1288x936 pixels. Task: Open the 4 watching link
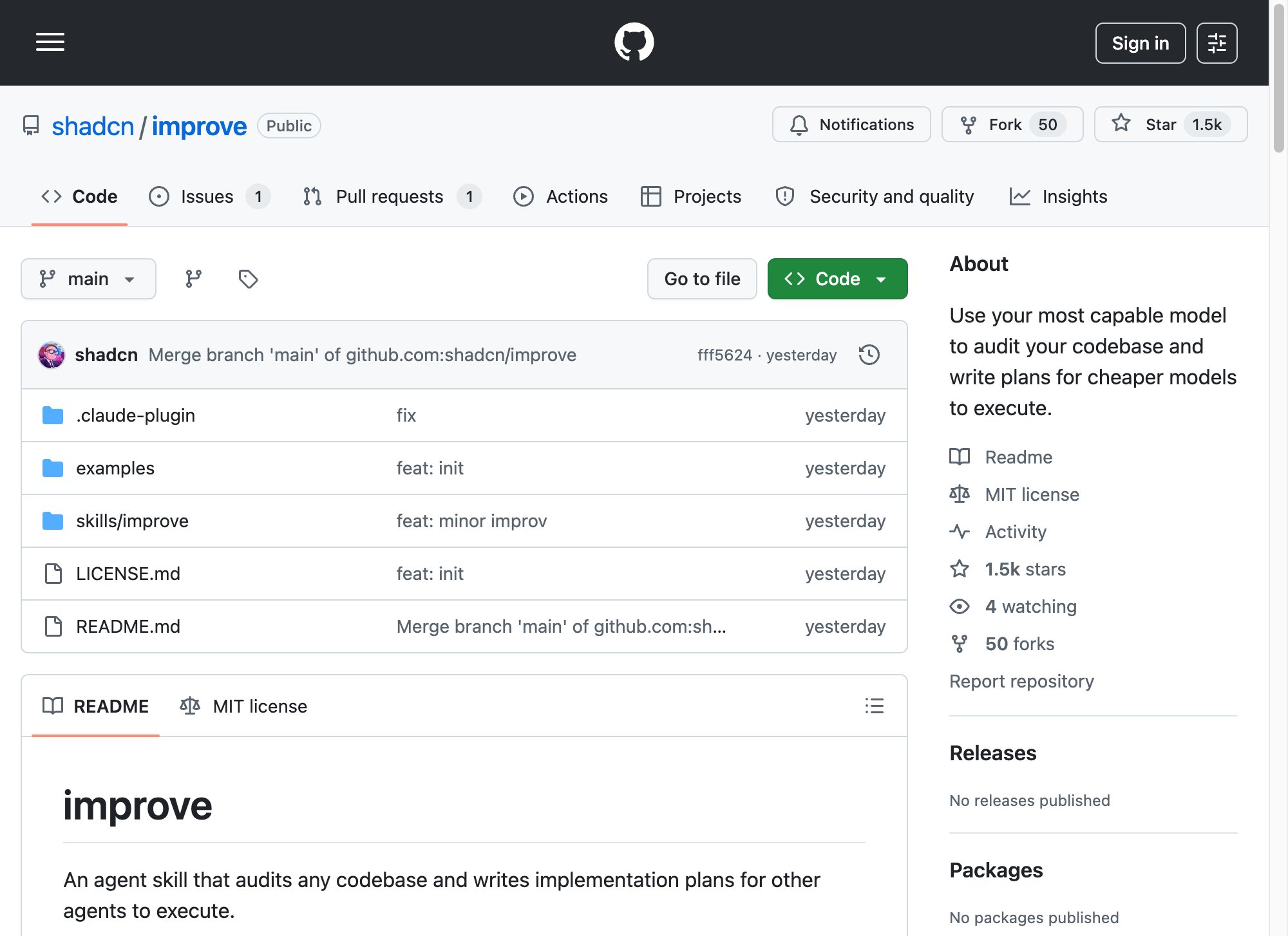pyautogui.click(x=1030, y=606)
